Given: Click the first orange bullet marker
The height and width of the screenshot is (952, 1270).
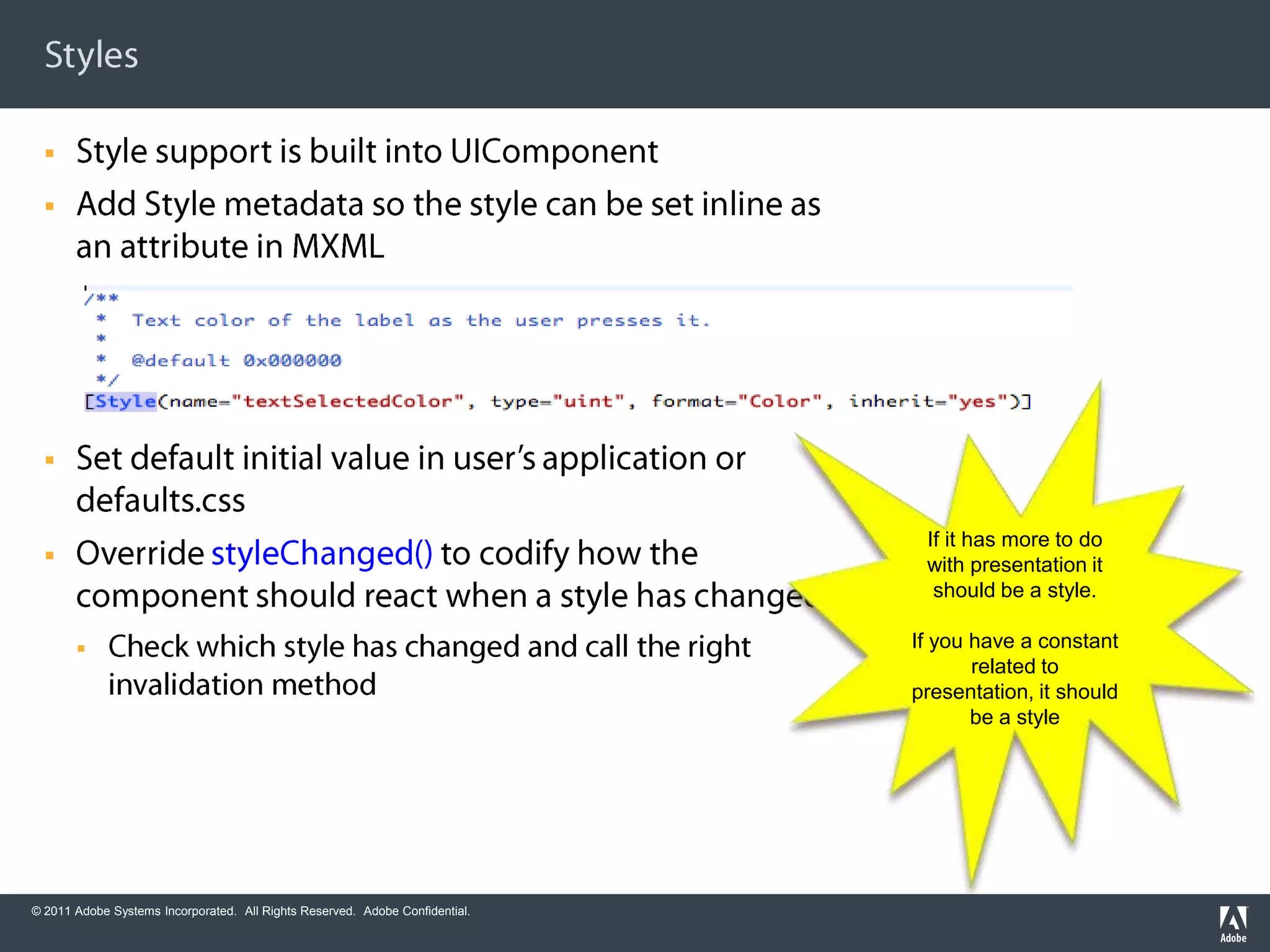Looking at the screenshot, I should [50, 152].
